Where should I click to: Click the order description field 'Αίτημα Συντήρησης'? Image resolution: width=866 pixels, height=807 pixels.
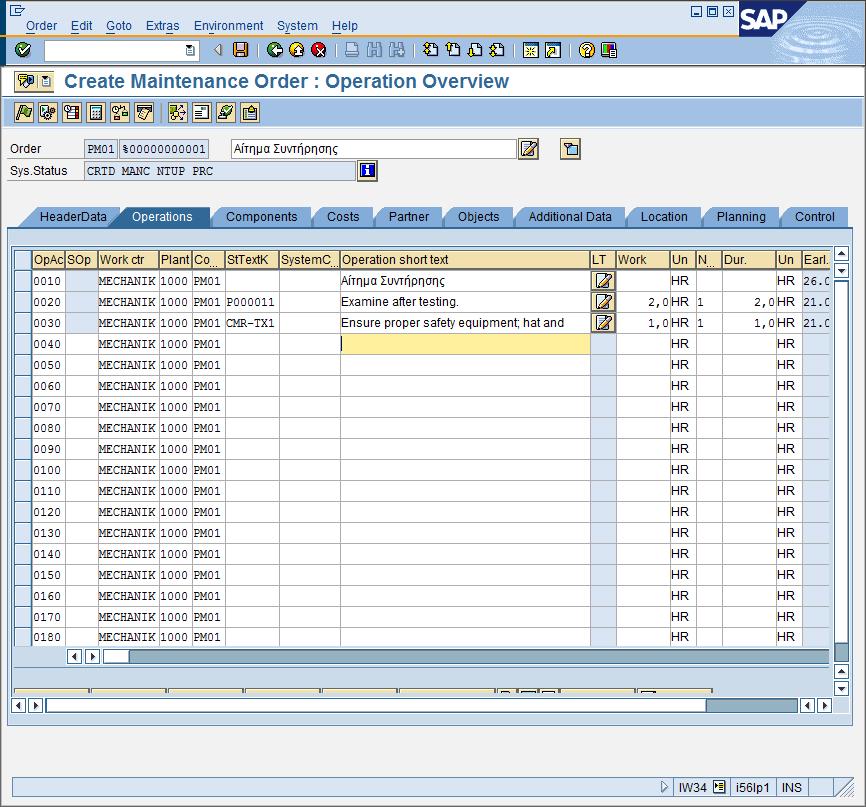pos(373,149)
